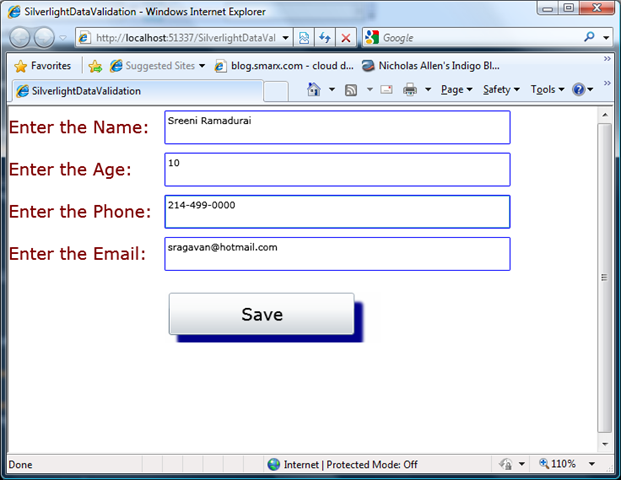Click the browser Back arrow button

[19, 38]
